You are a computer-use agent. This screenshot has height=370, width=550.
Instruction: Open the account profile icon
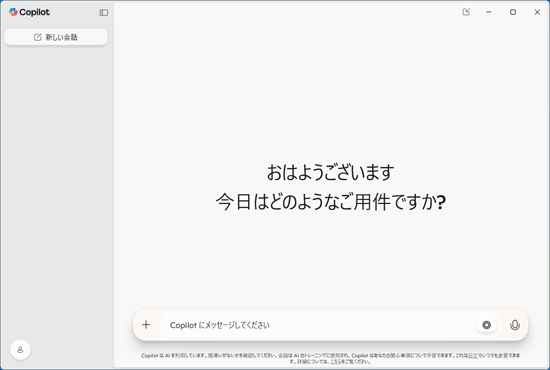pos(20,350)
